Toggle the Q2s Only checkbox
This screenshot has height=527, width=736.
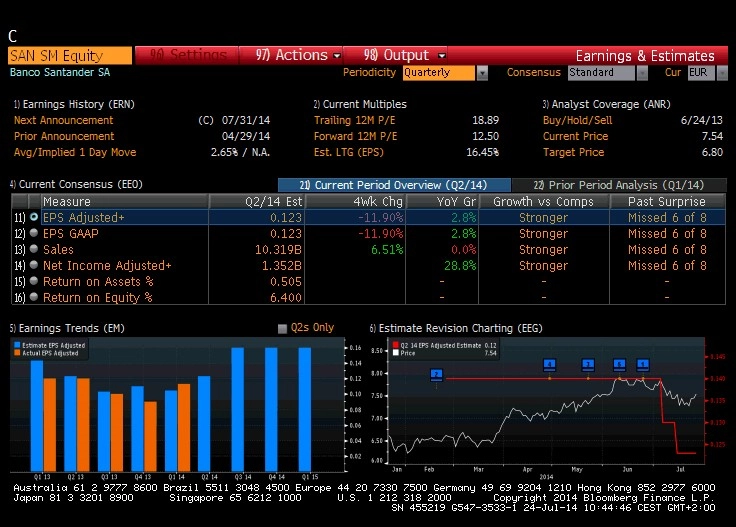pyautogui.click(x=282, y=328)
